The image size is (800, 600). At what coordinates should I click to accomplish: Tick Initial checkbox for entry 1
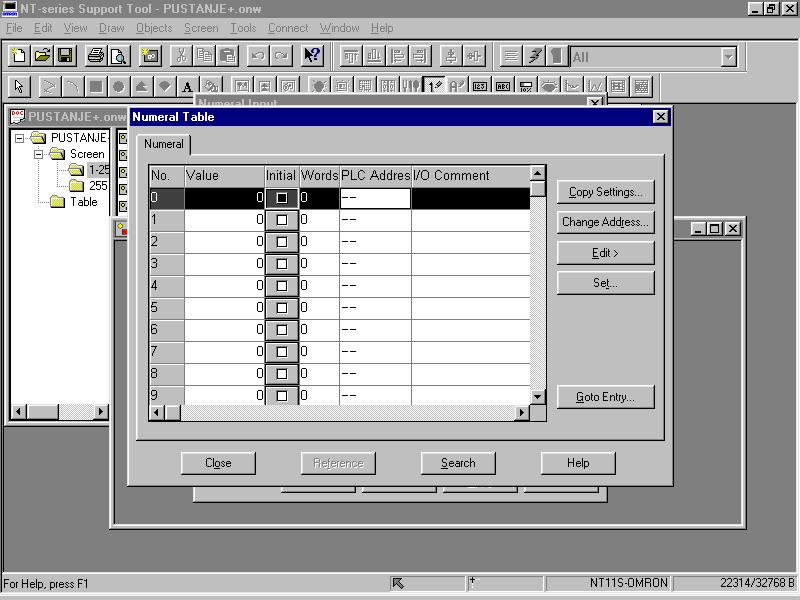282,220
